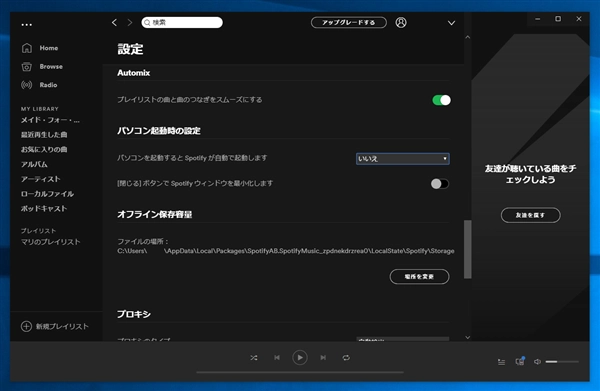This screenshot has height=391, width=600.
Task: Open メイド・フォー library item
Action: point(50,120)
